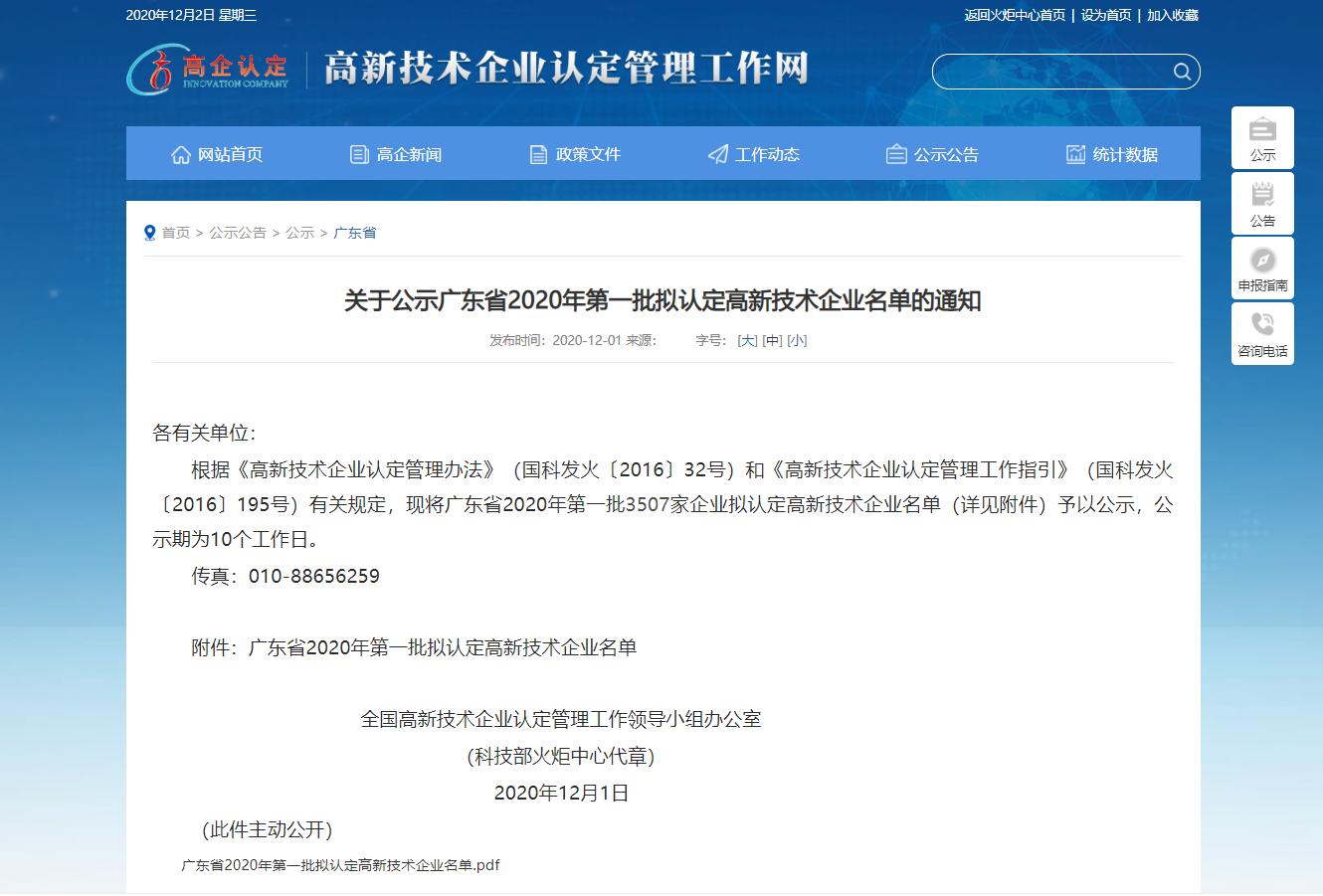Set font size to 小
Viewport: 1323px width, 896px height.
[x=797, y=340]
